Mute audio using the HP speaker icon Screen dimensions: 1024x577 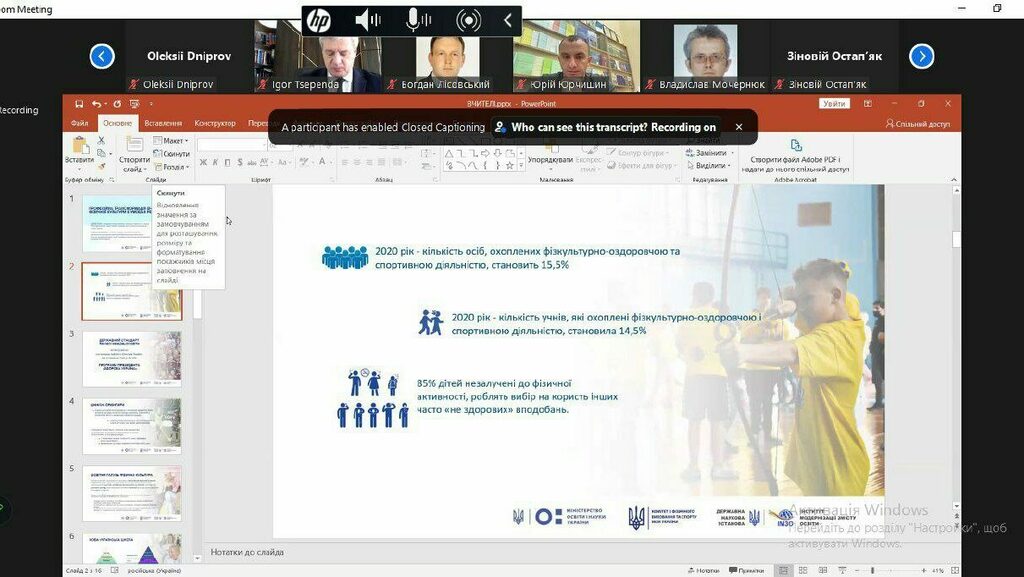[367, 20]
